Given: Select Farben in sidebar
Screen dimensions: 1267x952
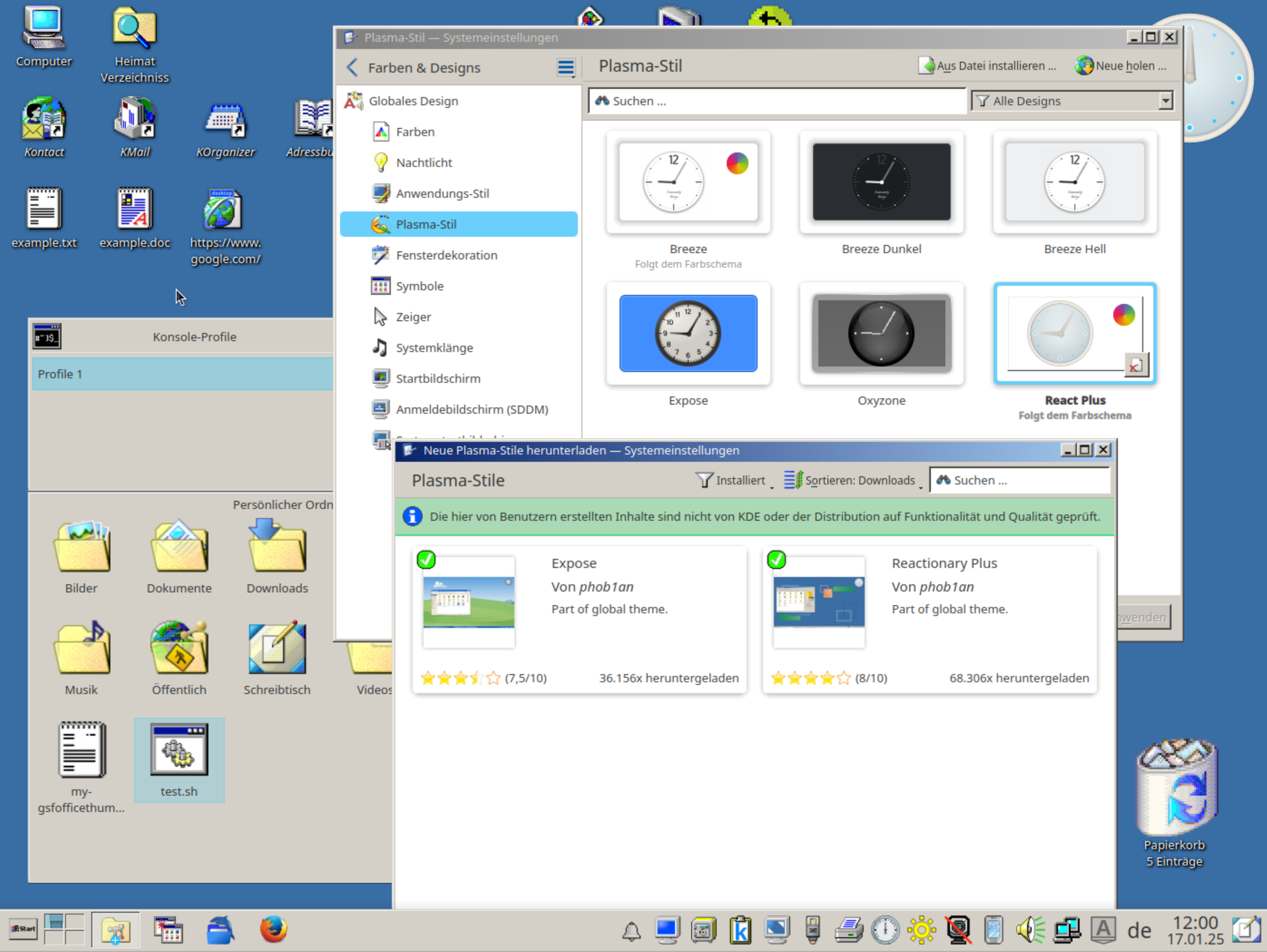Looking at the screenshot, I should pyautogui.click(x=459, y=132).
